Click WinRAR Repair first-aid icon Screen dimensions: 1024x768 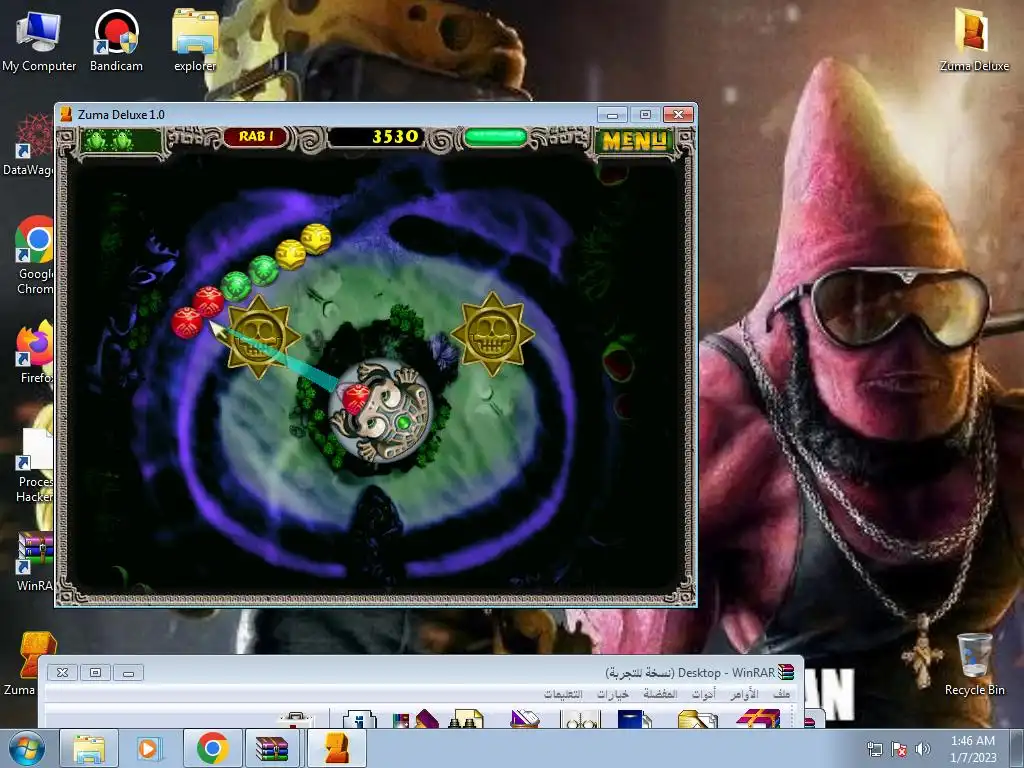pos(296,720)
